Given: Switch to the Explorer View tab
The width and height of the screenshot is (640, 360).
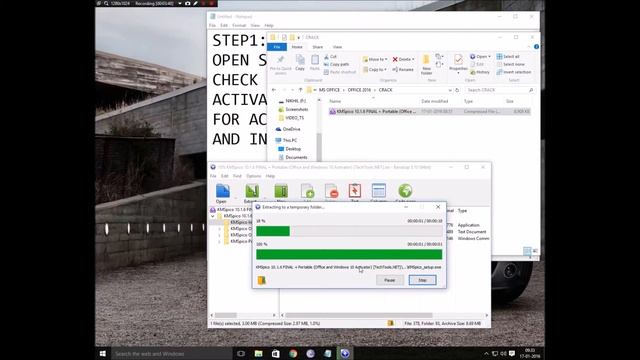Looking at the screenshot, I should 337,47.
